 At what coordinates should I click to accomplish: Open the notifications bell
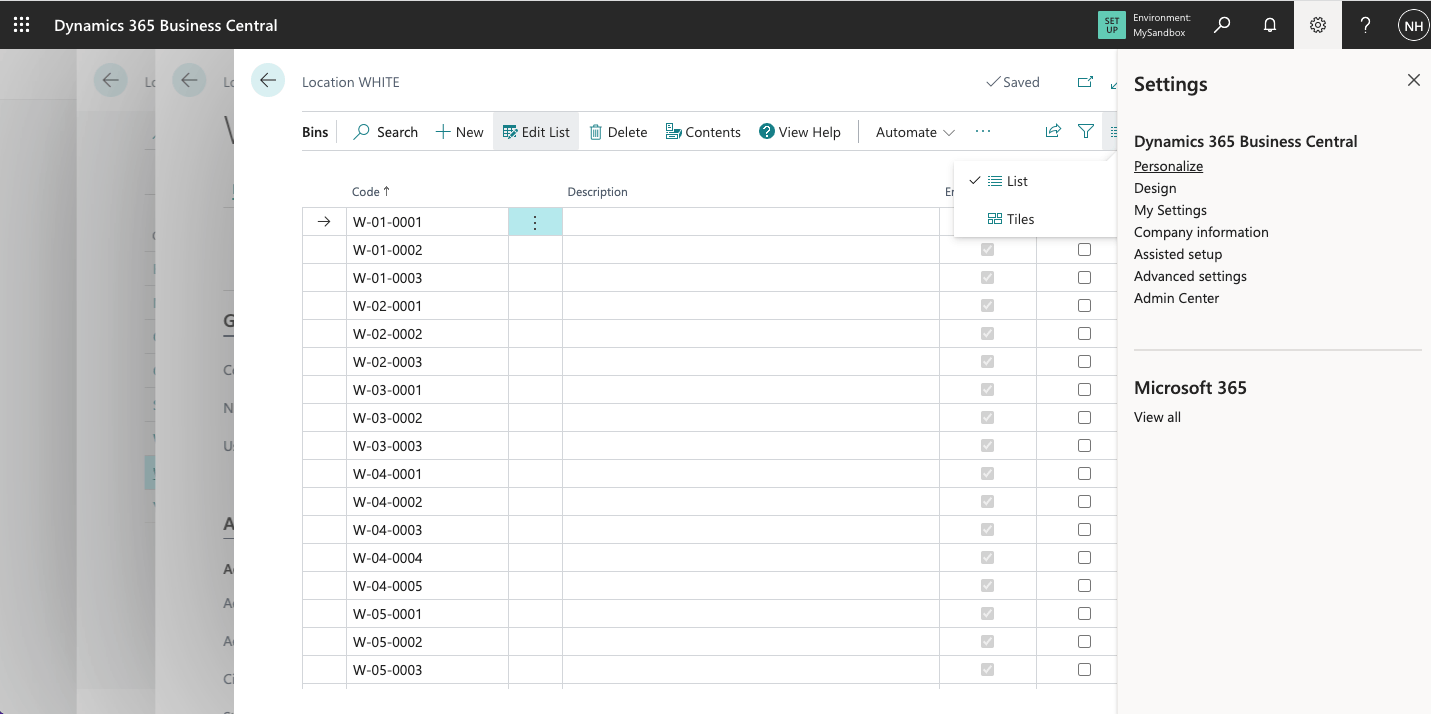tap(1270, 25)
